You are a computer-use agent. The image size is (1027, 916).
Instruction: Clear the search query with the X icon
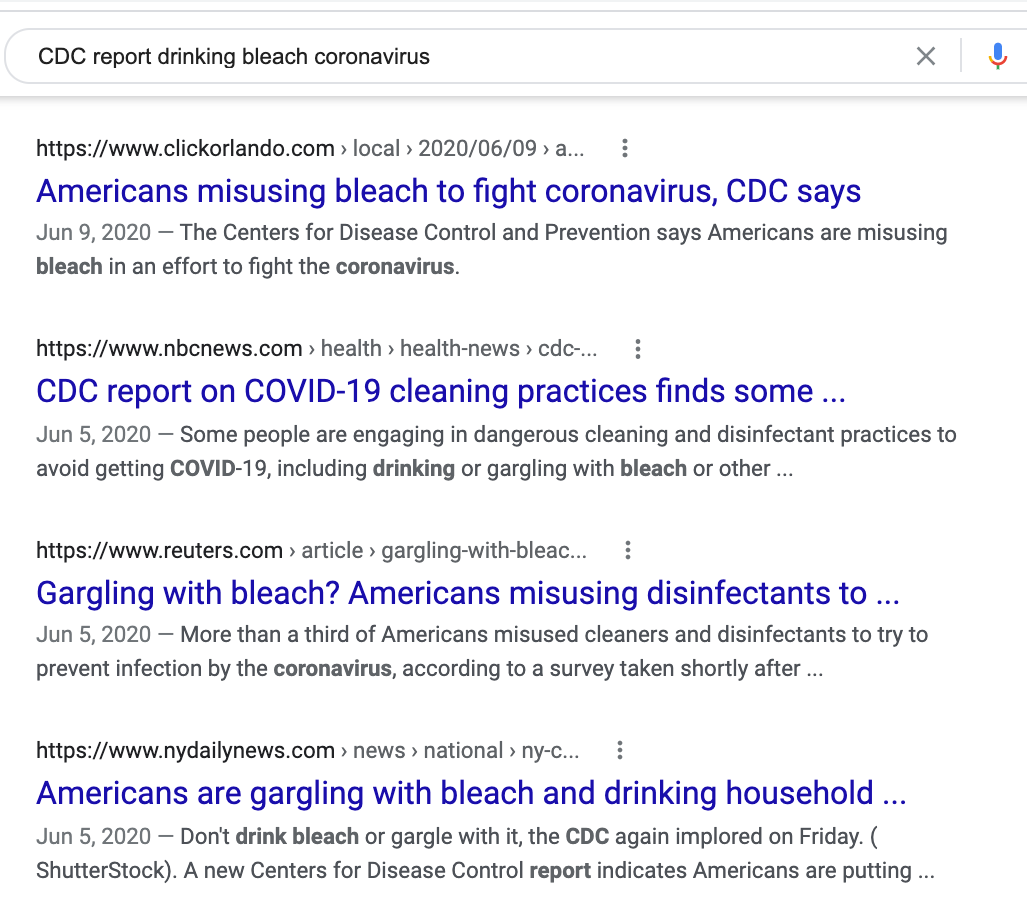click(925, 56)
